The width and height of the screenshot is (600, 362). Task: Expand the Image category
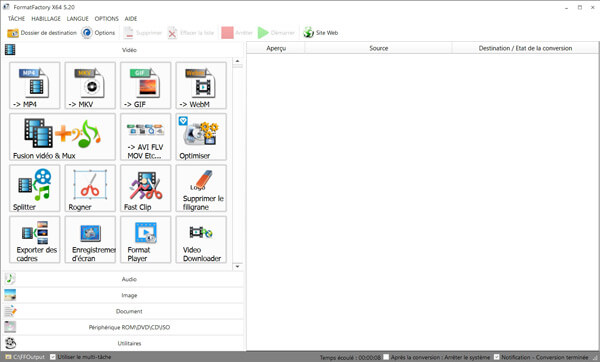tap(123, 295)
